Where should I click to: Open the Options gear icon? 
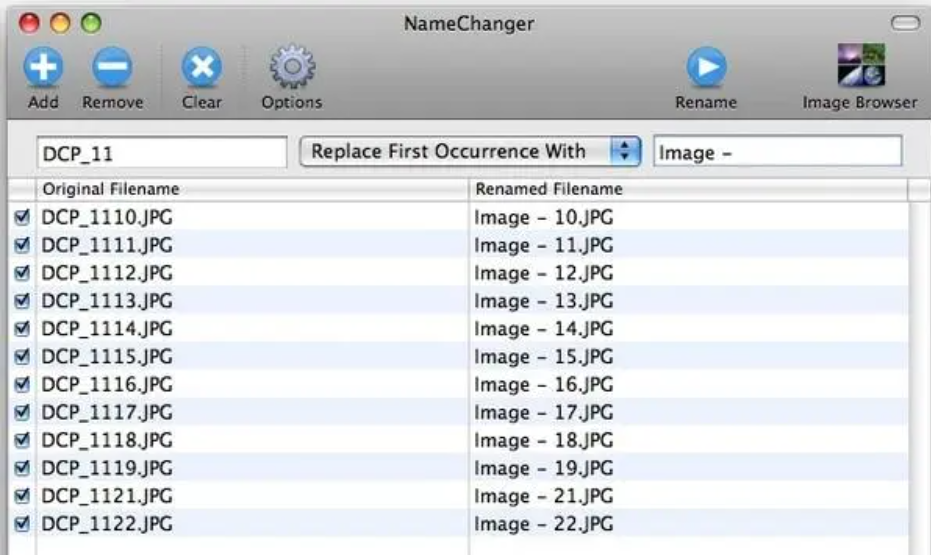(x=292, y=67)
